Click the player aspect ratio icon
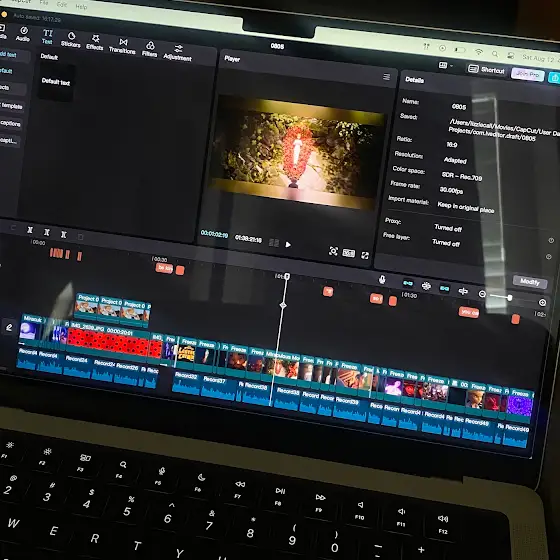 (349, 253)
